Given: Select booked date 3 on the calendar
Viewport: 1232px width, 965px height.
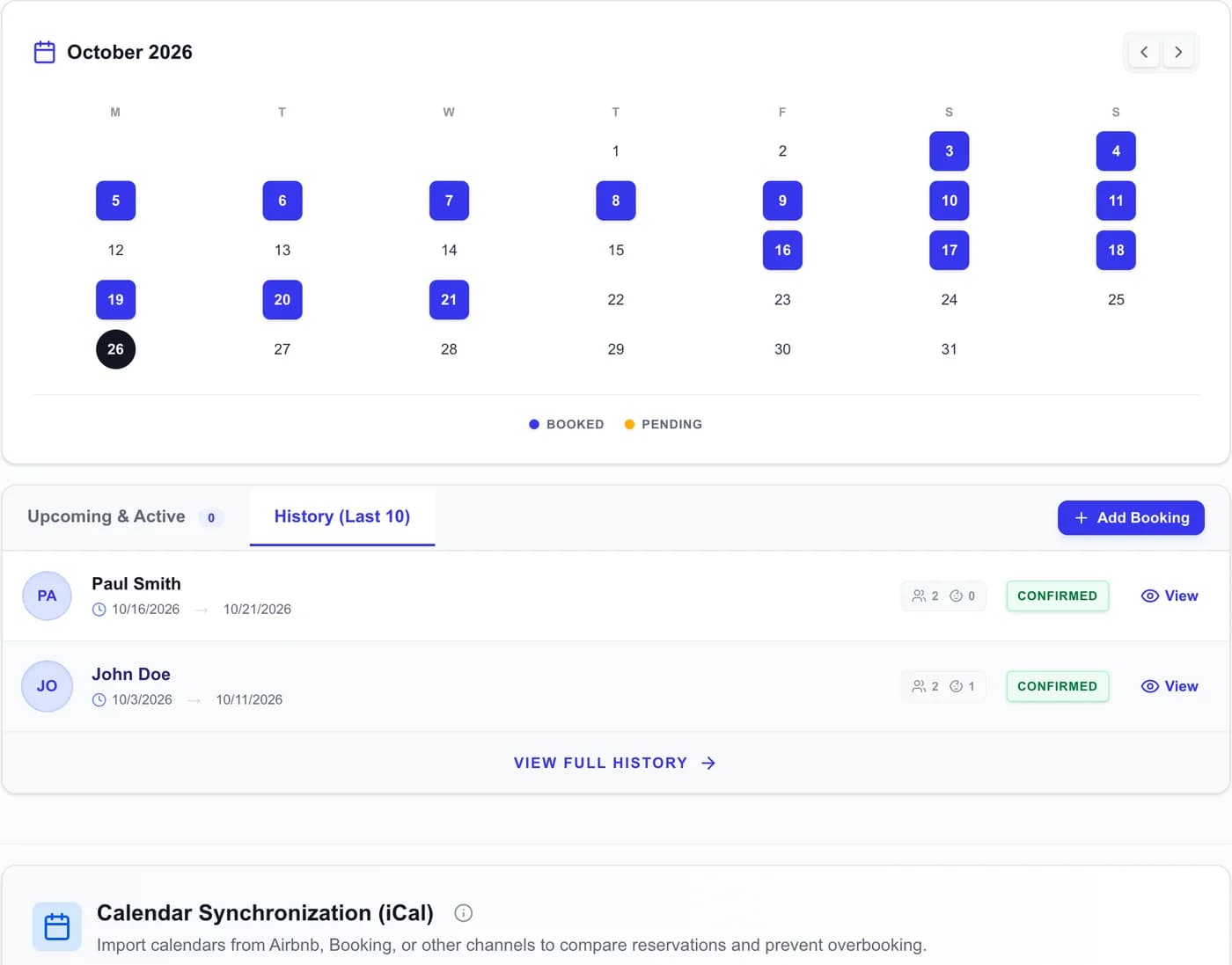Looking at the screenshot, I should 949,151.
